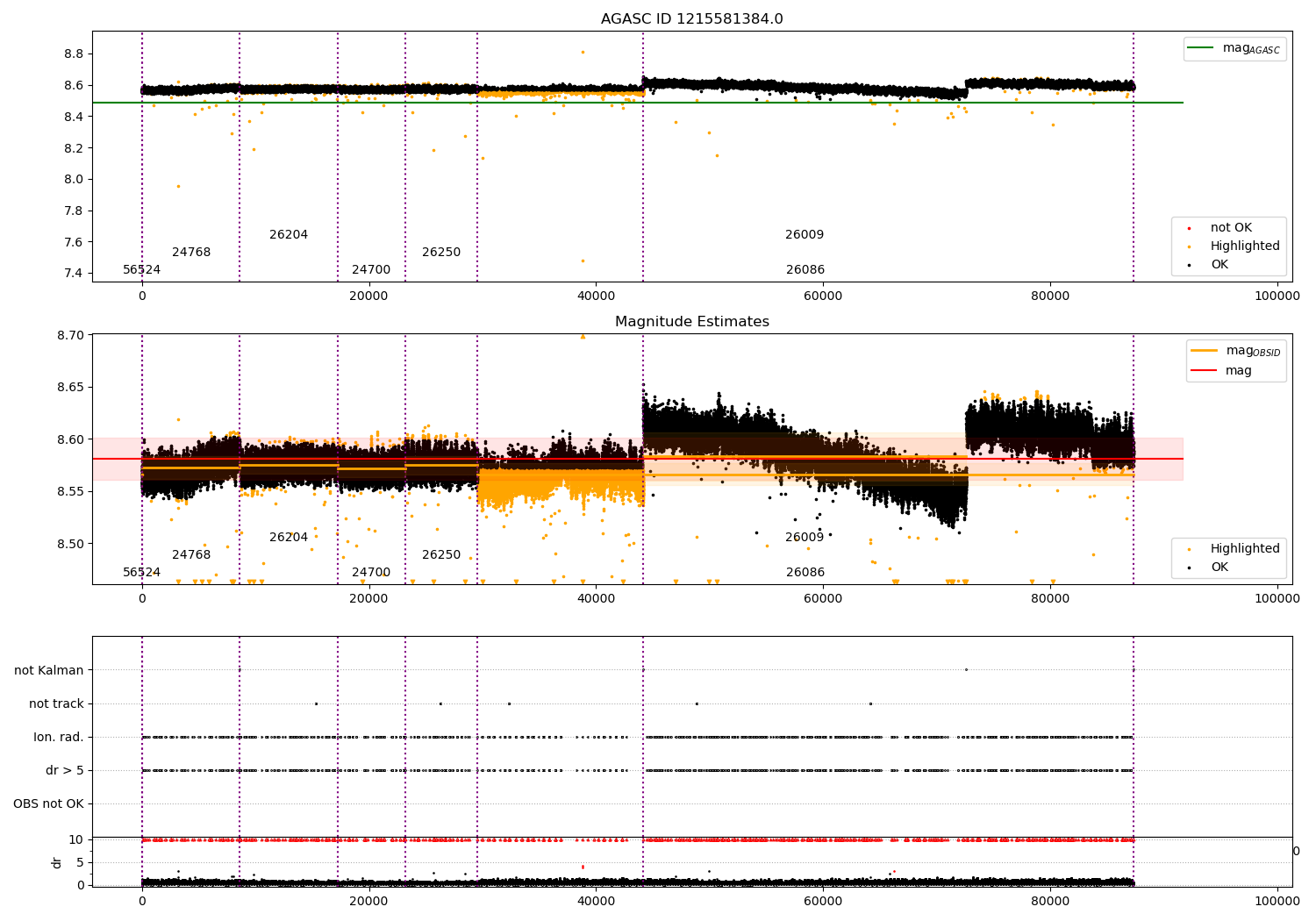Click y-axis tick '7.4' in the AGASC ID plot
The height and width of the screenshot is (921, 1316).
click(74, 274)
